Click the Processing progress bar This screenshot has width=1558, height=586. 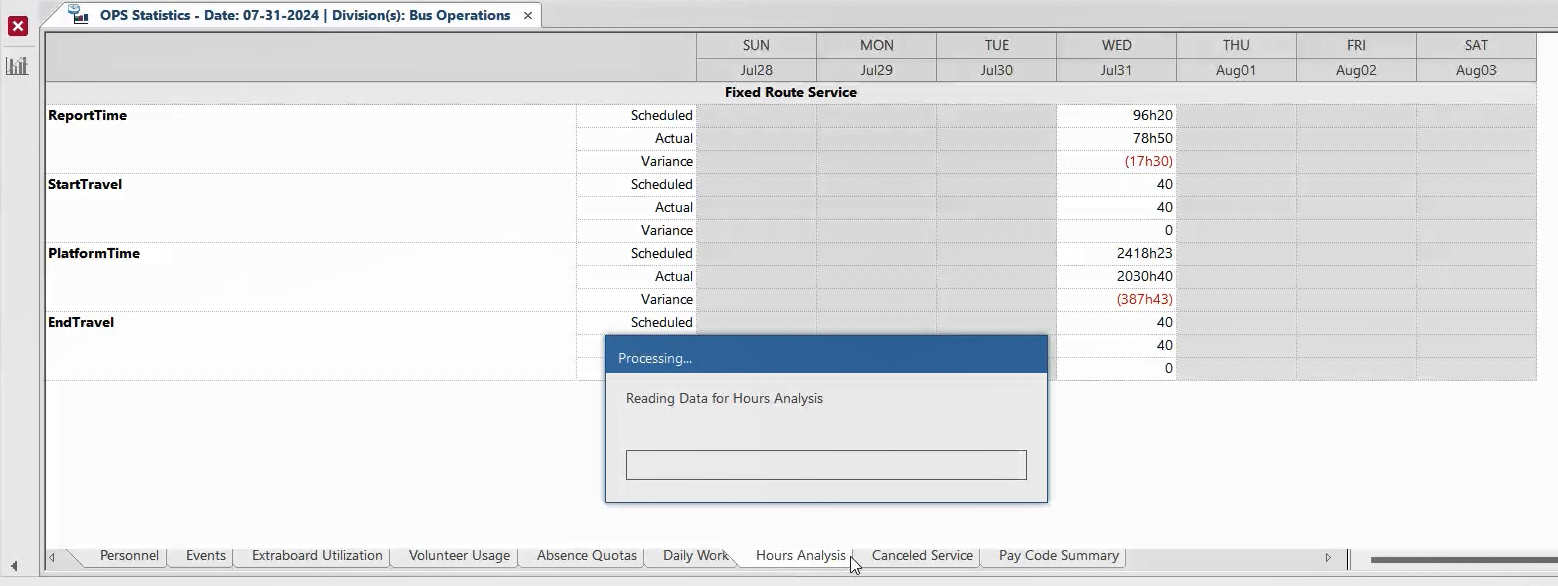pos(826,465)
